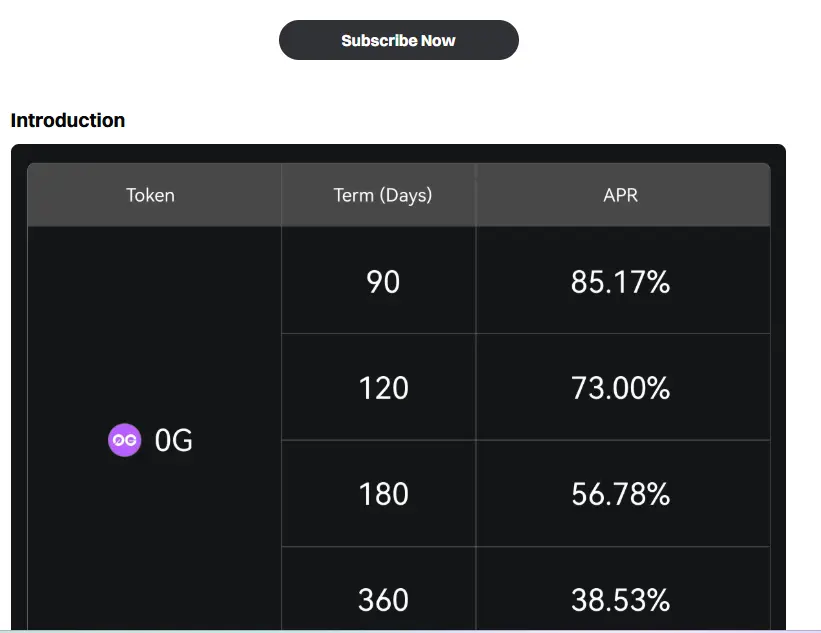Click the 85.17% APR value

coord(620,282)
